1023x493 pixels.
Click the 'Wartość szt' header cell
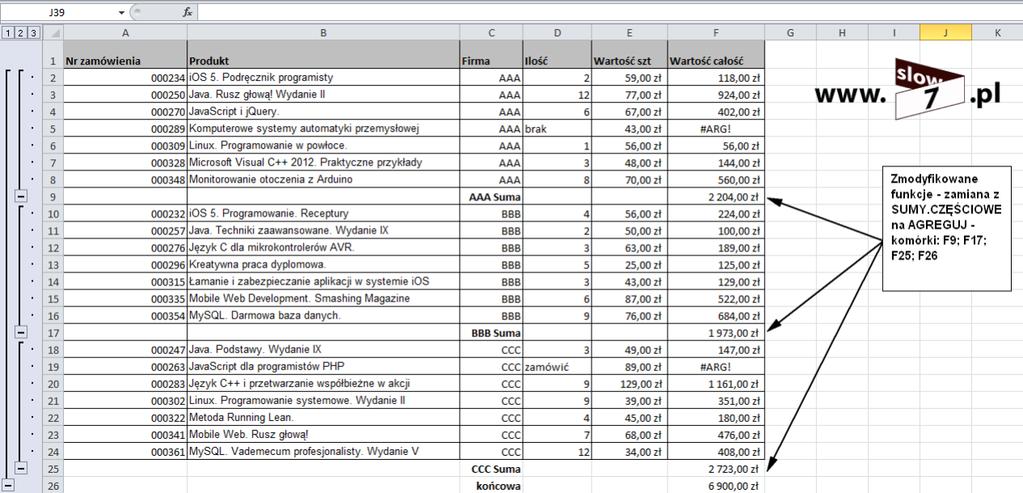[x=630, y=55]
